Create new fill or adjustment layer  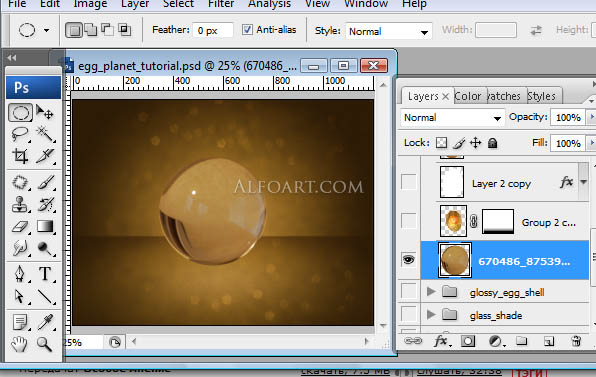(496, 341)
